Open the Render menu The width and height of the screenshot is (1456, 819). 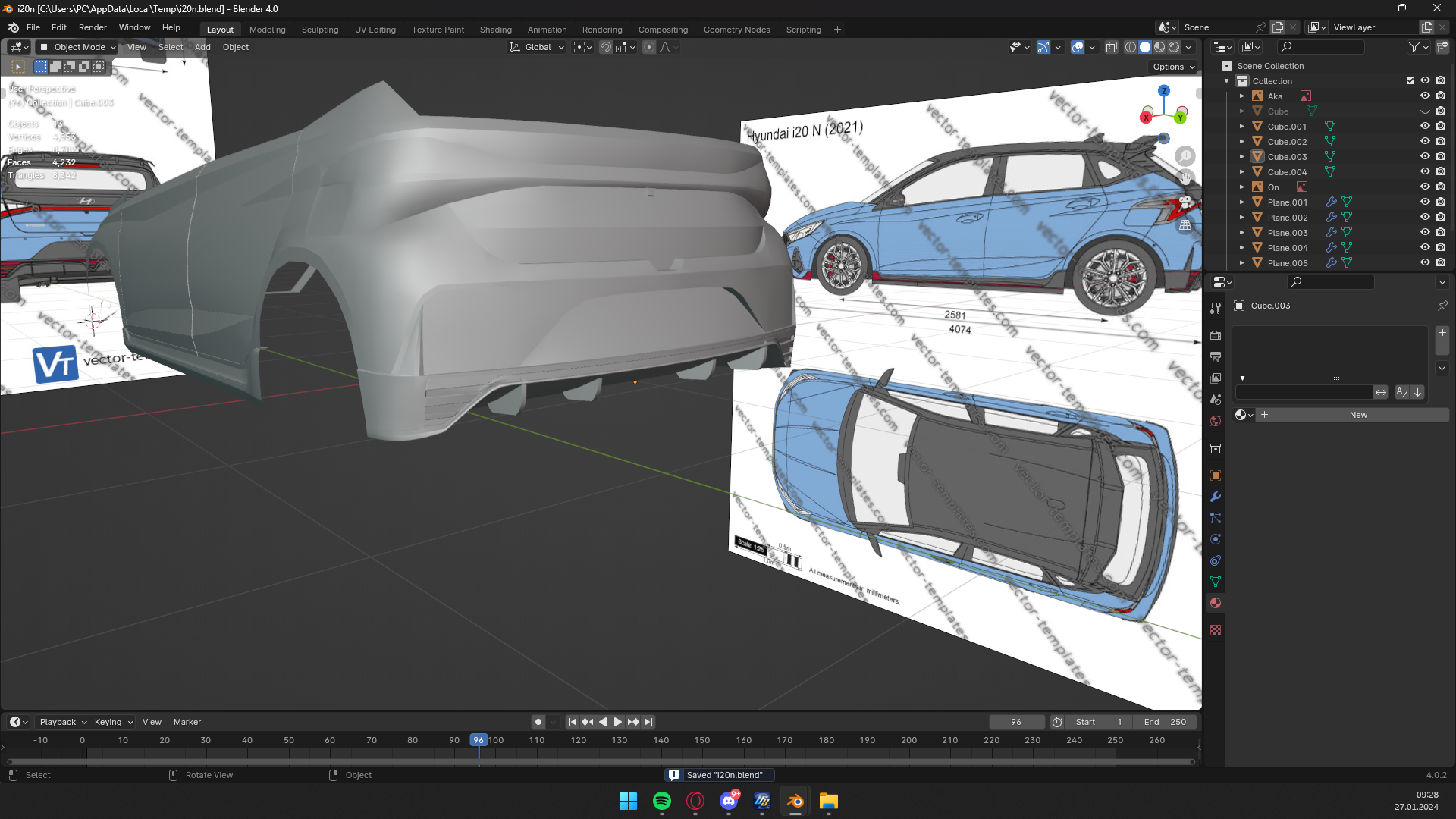[x=93, y=27]
